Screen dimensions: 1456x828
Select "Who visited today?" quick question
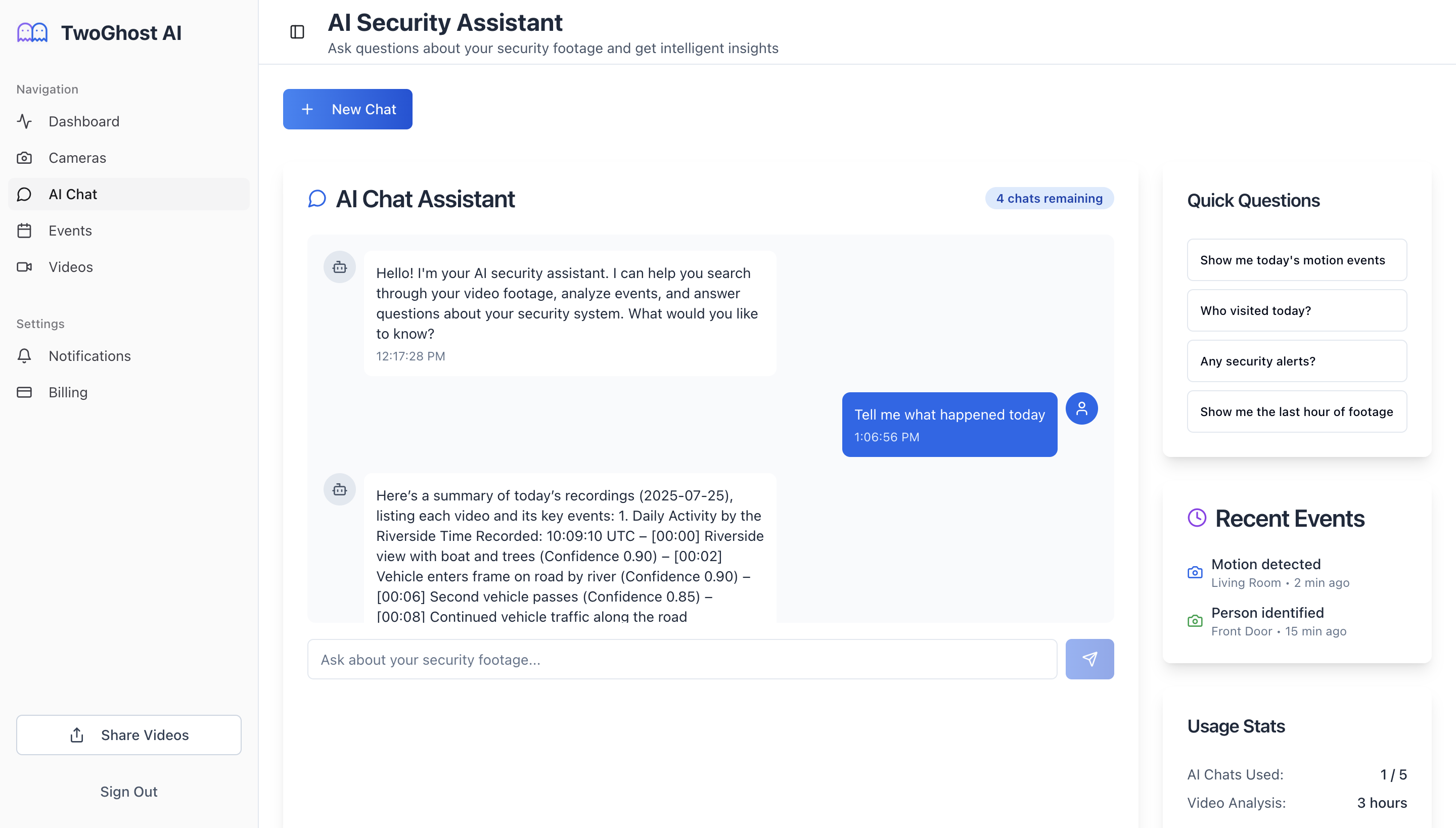pos(1297,310)
